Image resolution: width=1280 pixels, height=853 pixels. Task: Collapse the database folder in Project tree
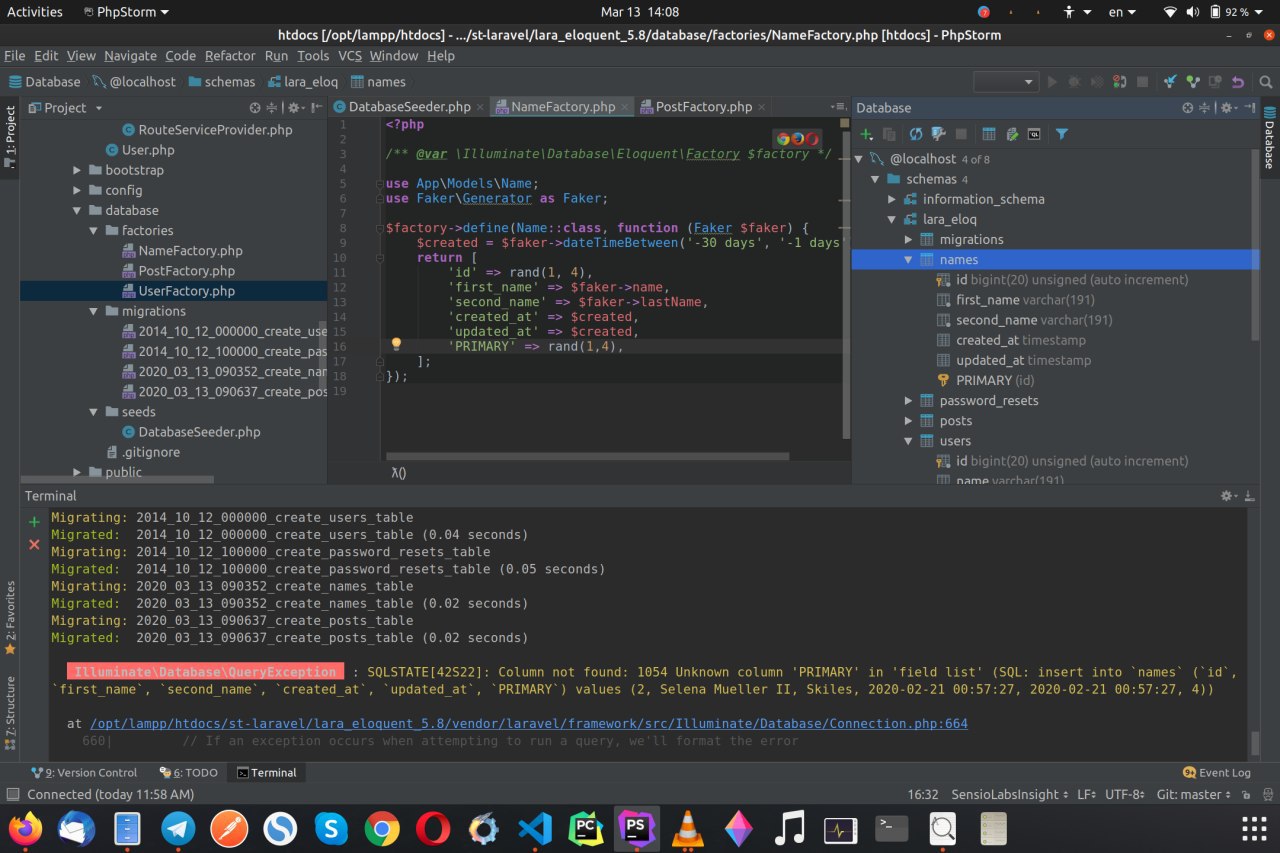pos(78,211)
